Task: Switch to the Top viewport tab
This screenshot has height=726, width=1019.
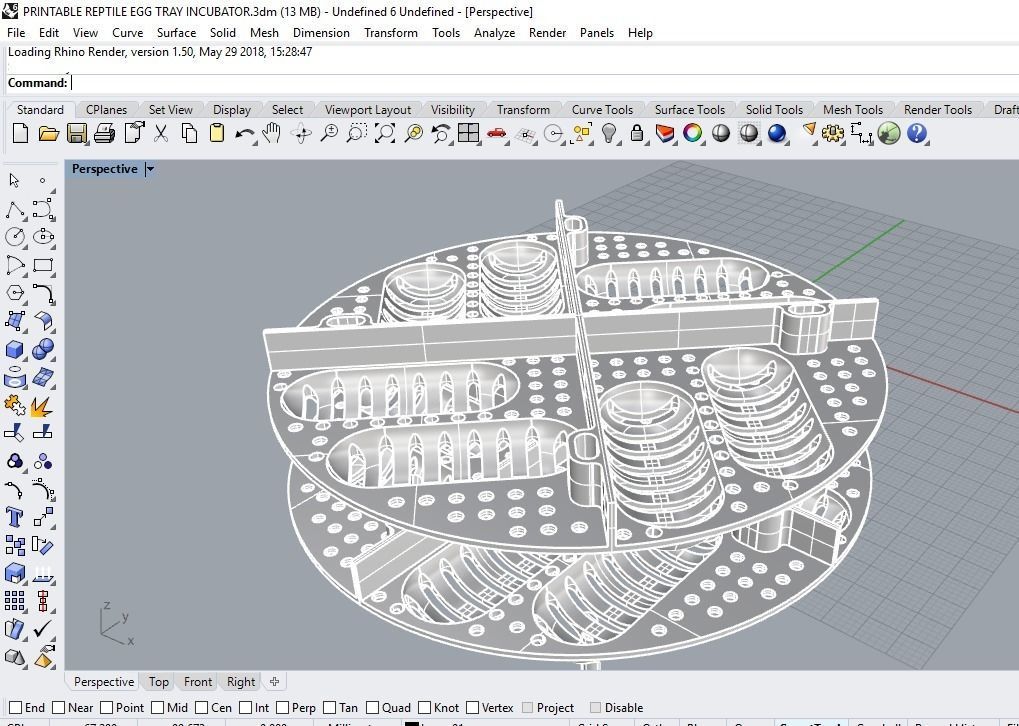Action: tap(159, 682)
